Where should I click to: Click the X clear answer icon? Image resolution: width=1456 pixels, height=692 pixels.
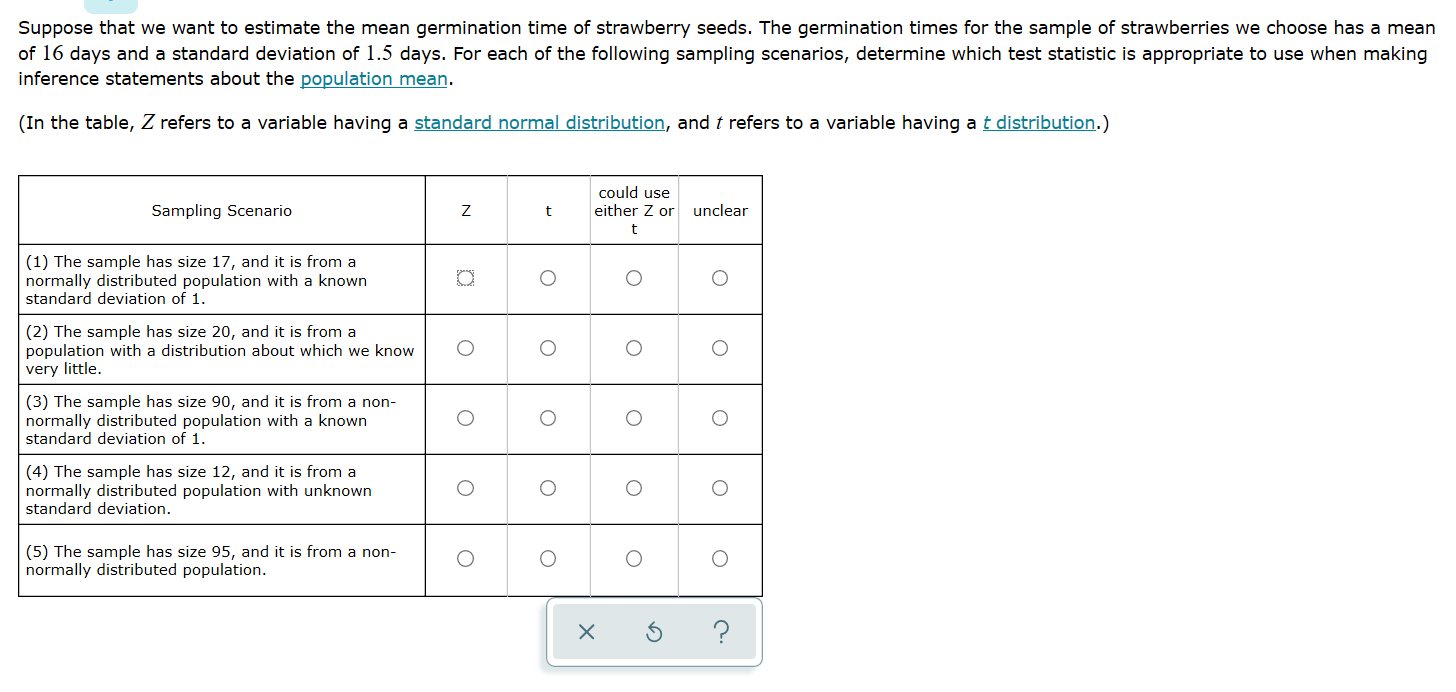[x=586, y=632]
